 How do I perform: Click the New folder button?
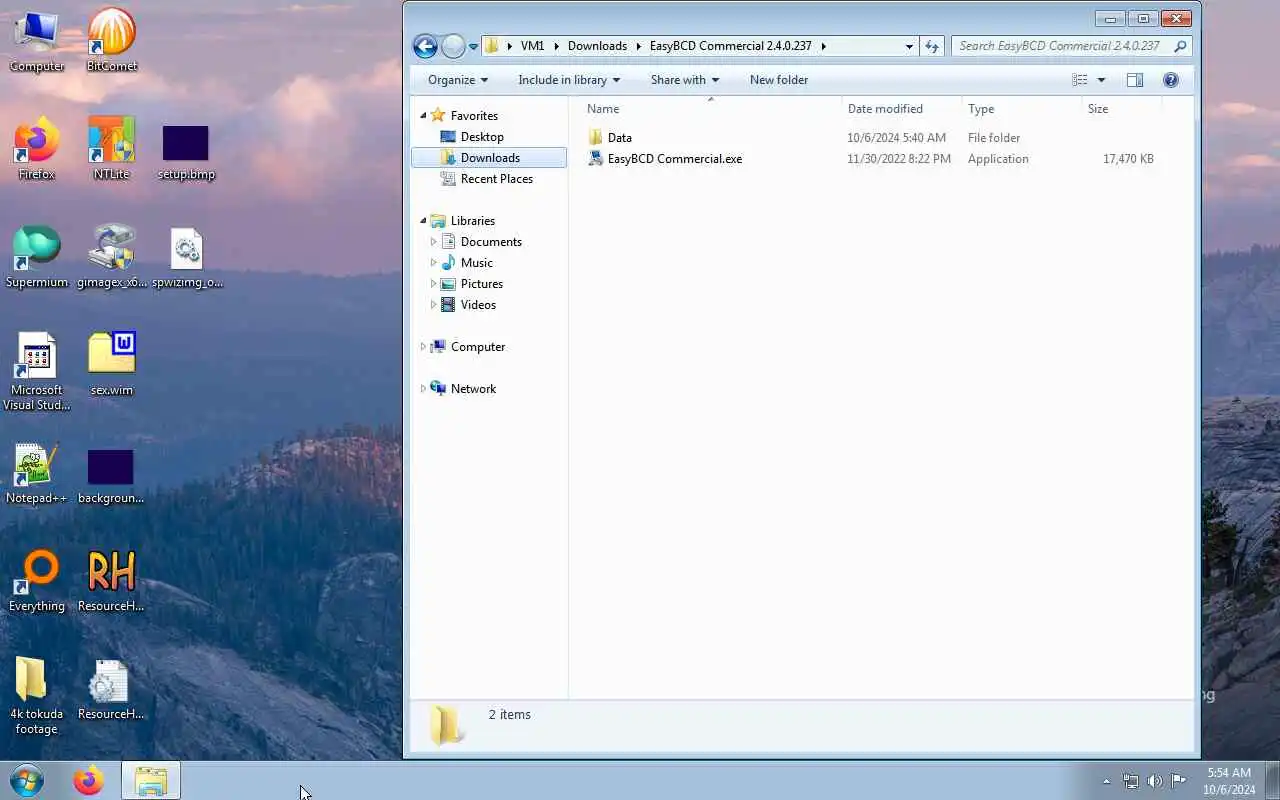[x=779, y=80]
